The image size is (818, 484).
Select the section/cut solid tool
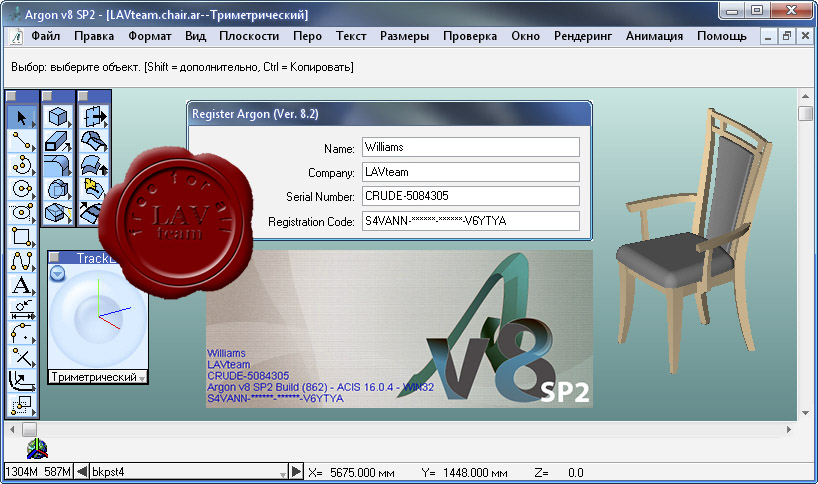[57, 212]
